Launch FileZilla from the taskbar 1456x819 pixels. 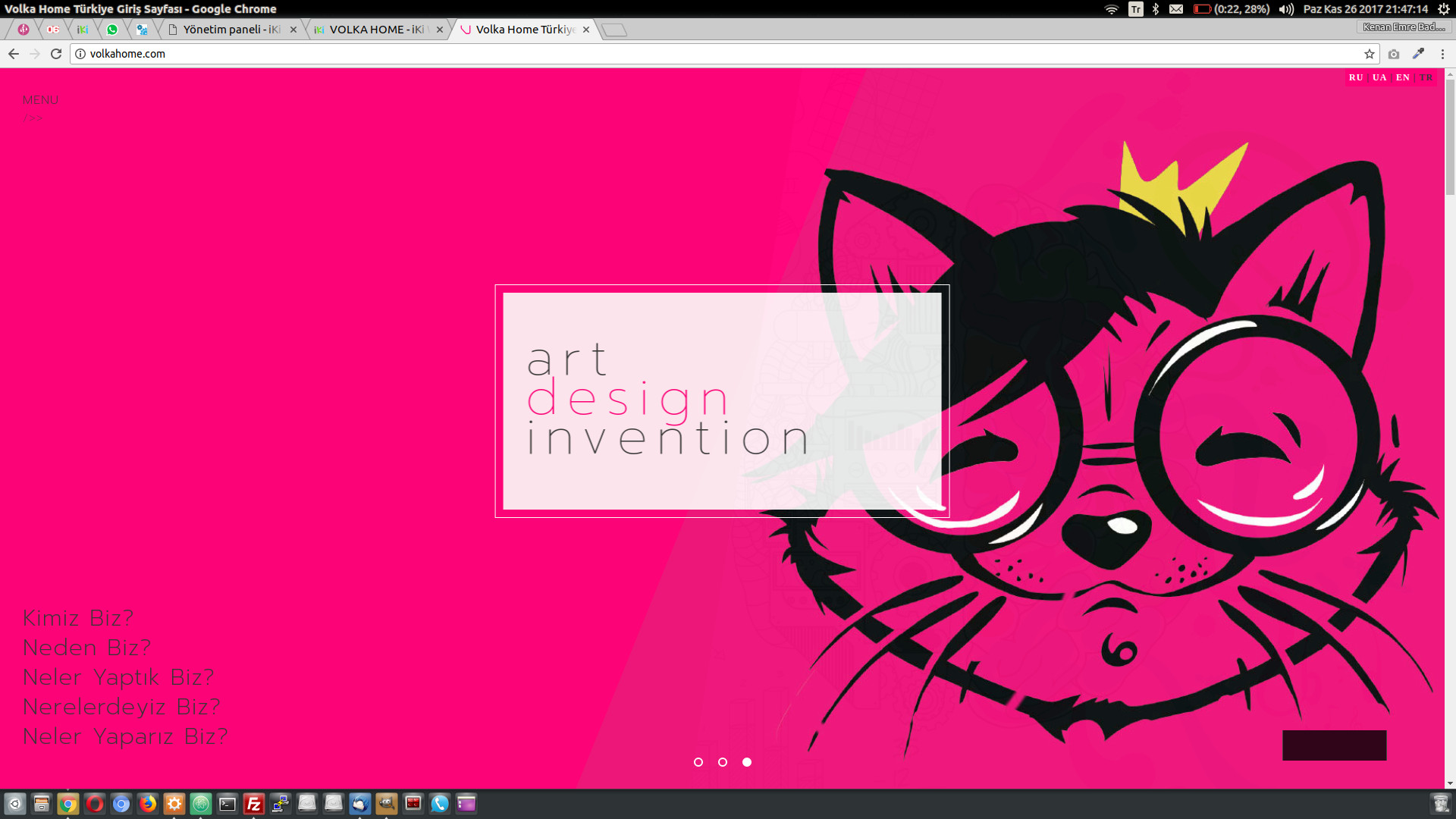[x=254, y=804]
